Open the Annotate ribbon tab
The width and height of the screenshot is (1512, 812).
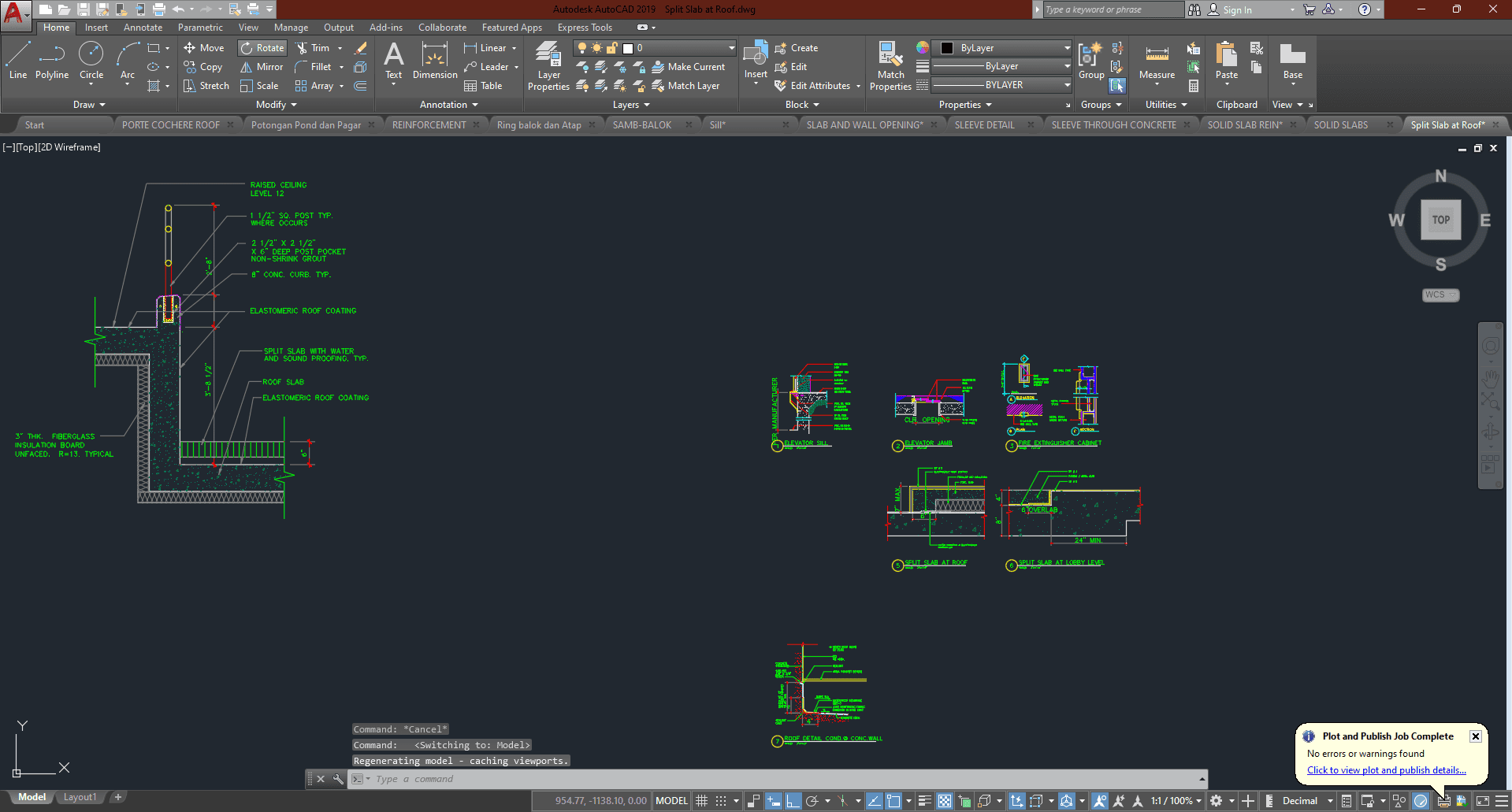(143, 28)
